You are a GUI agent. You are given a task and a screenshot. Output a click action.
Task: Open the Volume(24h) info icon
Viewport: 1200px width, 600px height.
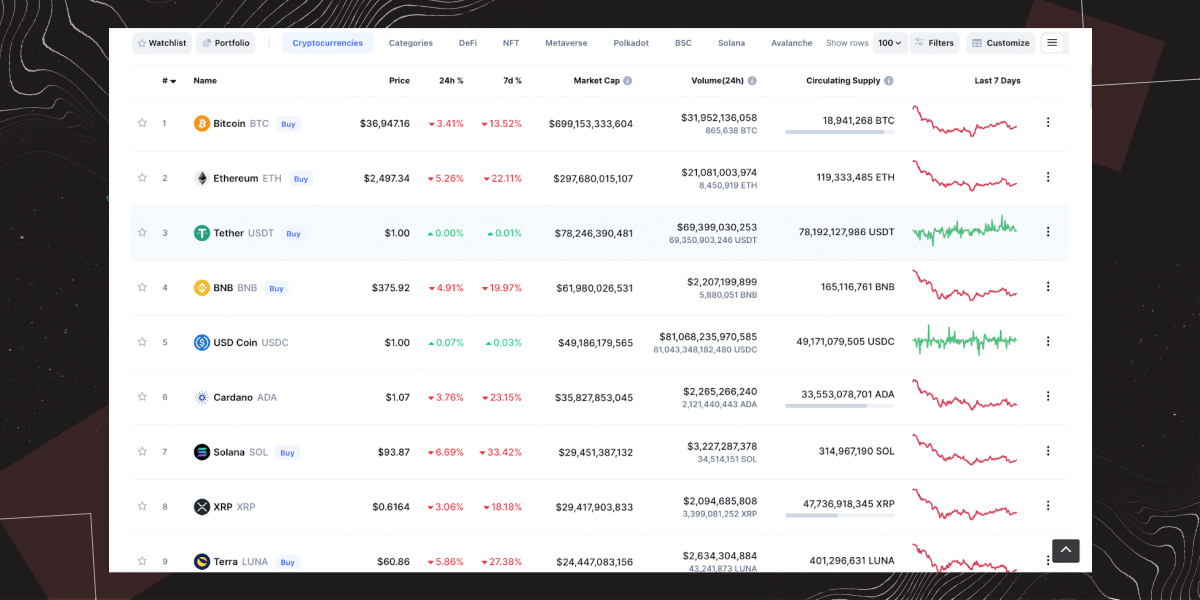click(752, 81)
